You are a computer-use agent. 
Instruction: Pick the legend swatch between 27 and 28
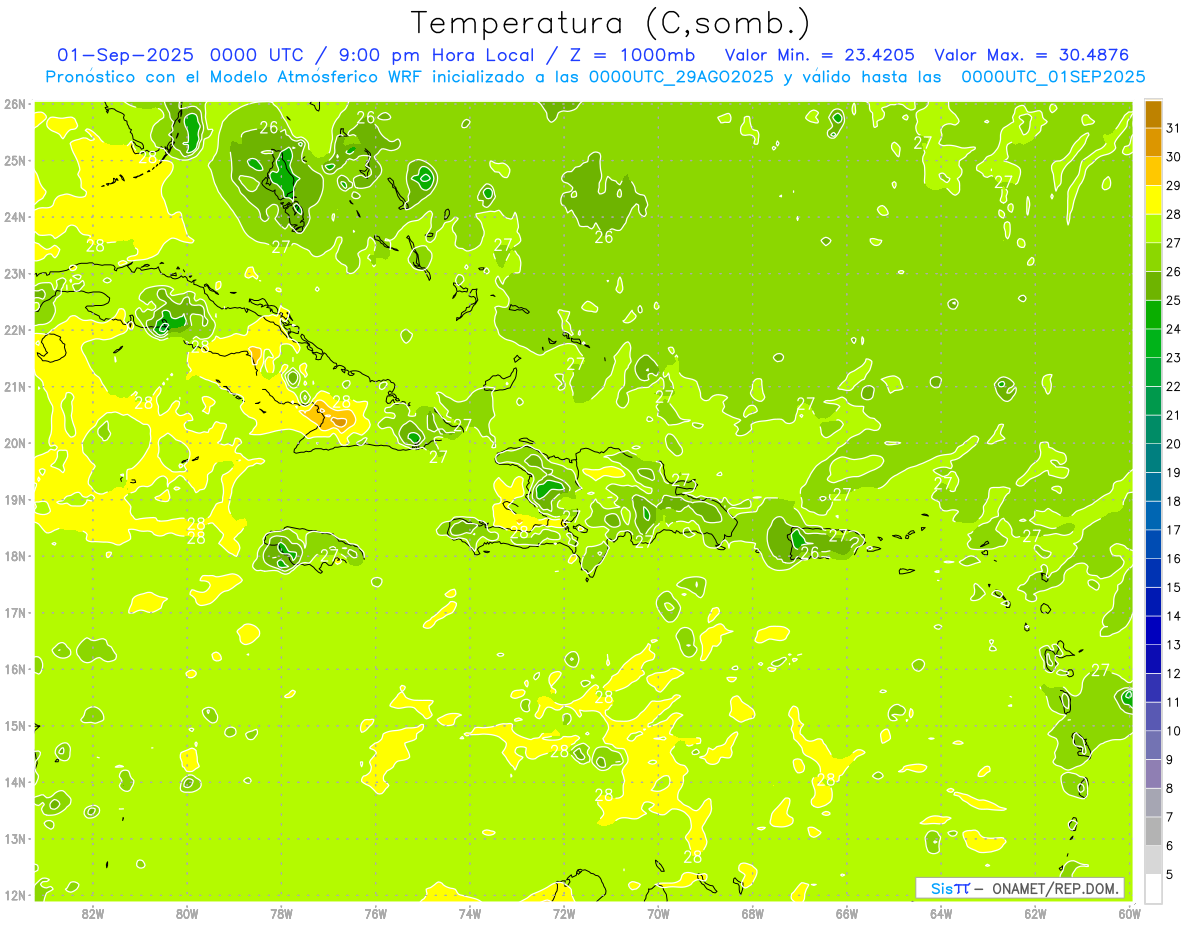[1154, 229]
